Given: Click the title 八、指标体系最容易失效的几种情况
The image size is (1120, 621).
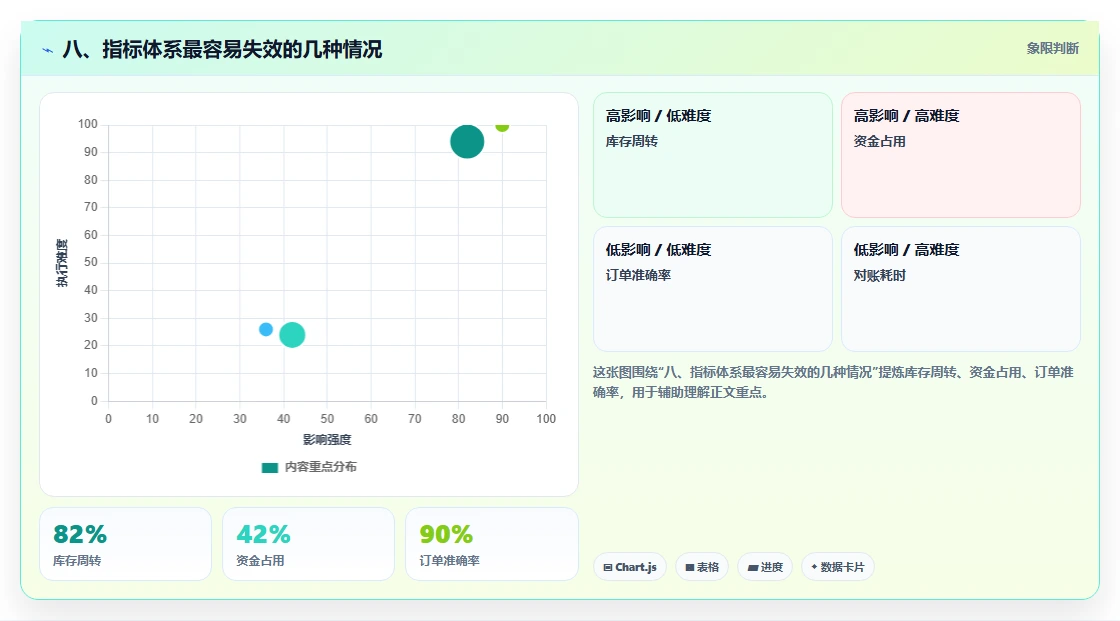Looking at the screenshot, I should pyautogui.click(x=222, y=49).
